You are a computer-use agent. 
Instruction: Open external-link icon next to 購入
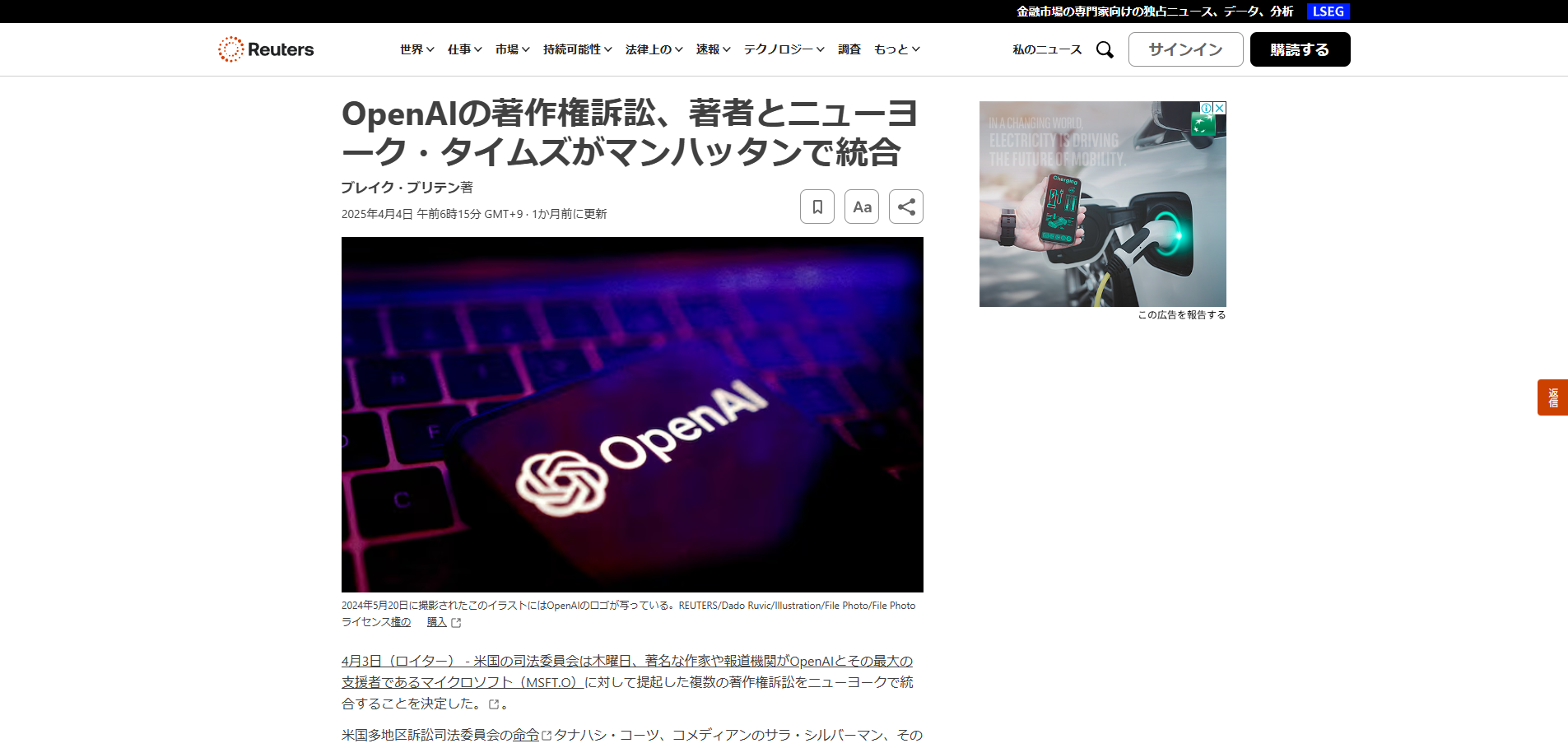[x=456, y=623]
